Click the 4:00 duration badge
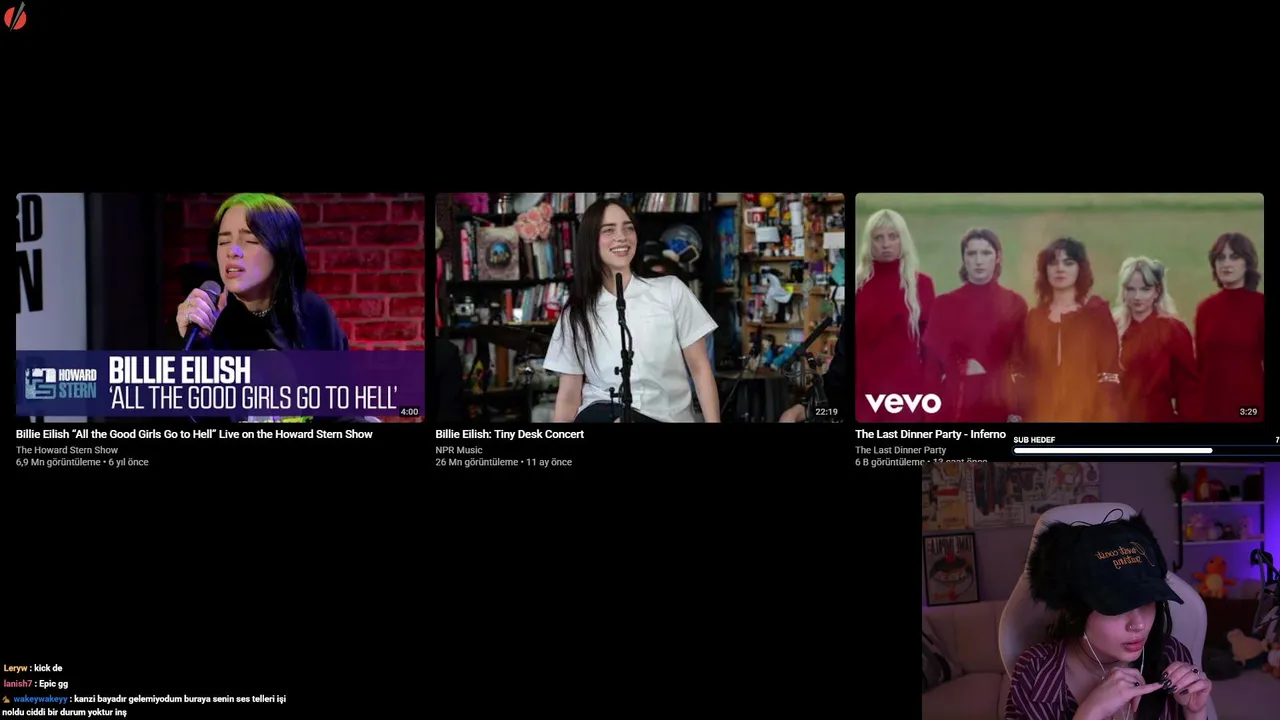 (409, 412)
